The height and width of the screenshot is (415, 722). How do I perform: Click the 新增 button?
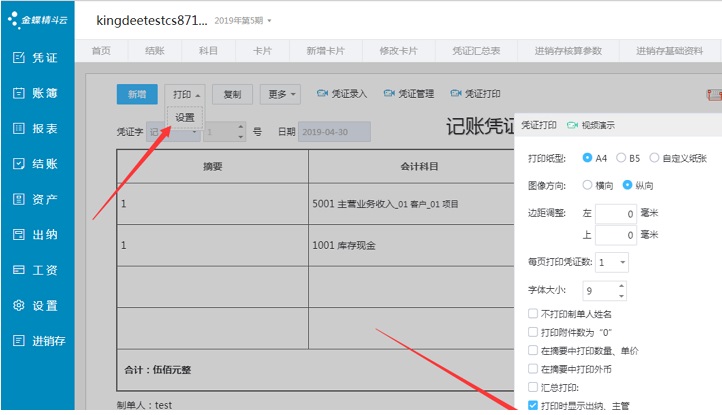(136, 94)
